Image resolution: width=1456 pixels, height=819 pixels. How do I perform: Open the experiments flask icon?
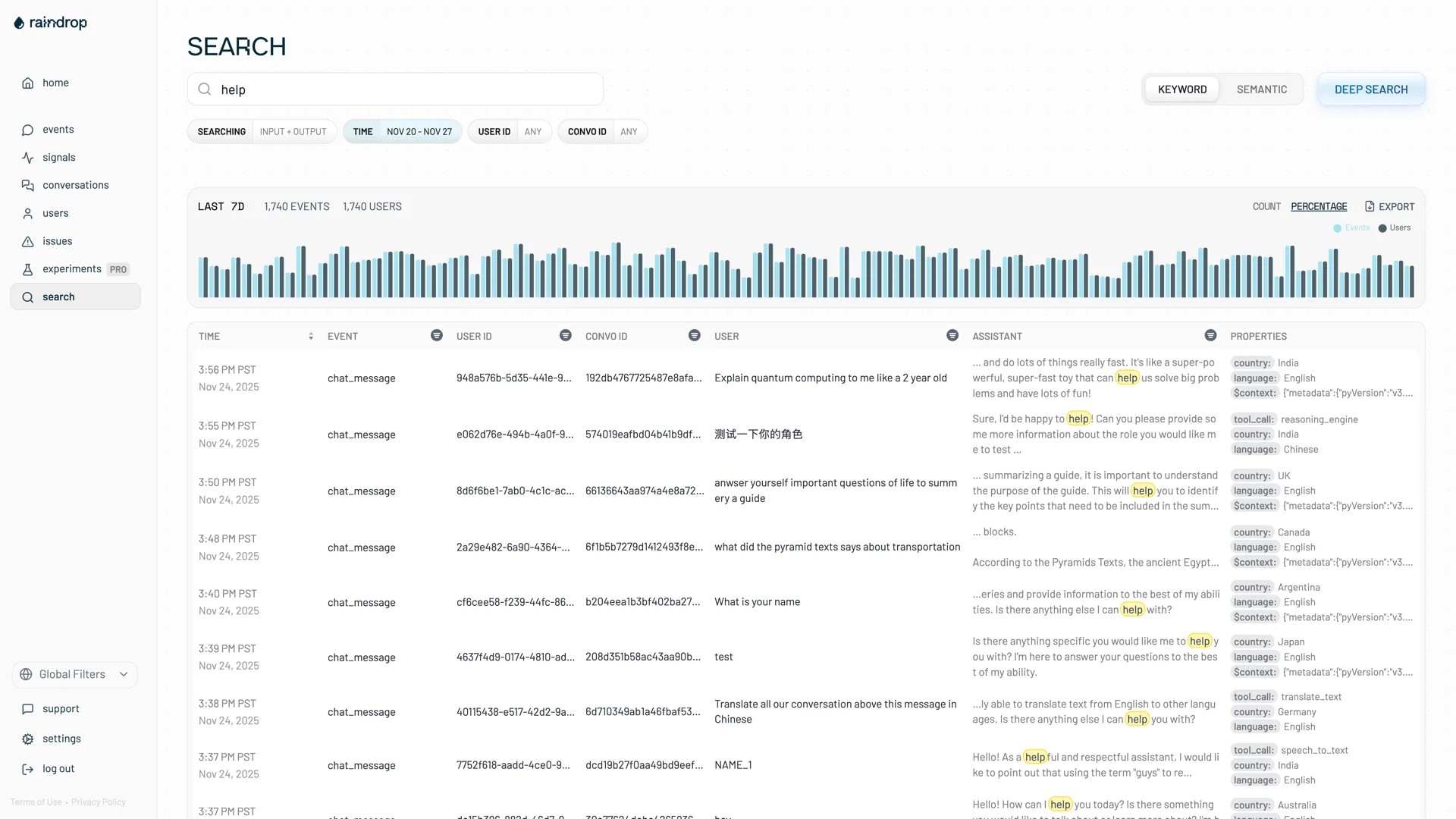(x=28, y=269)
